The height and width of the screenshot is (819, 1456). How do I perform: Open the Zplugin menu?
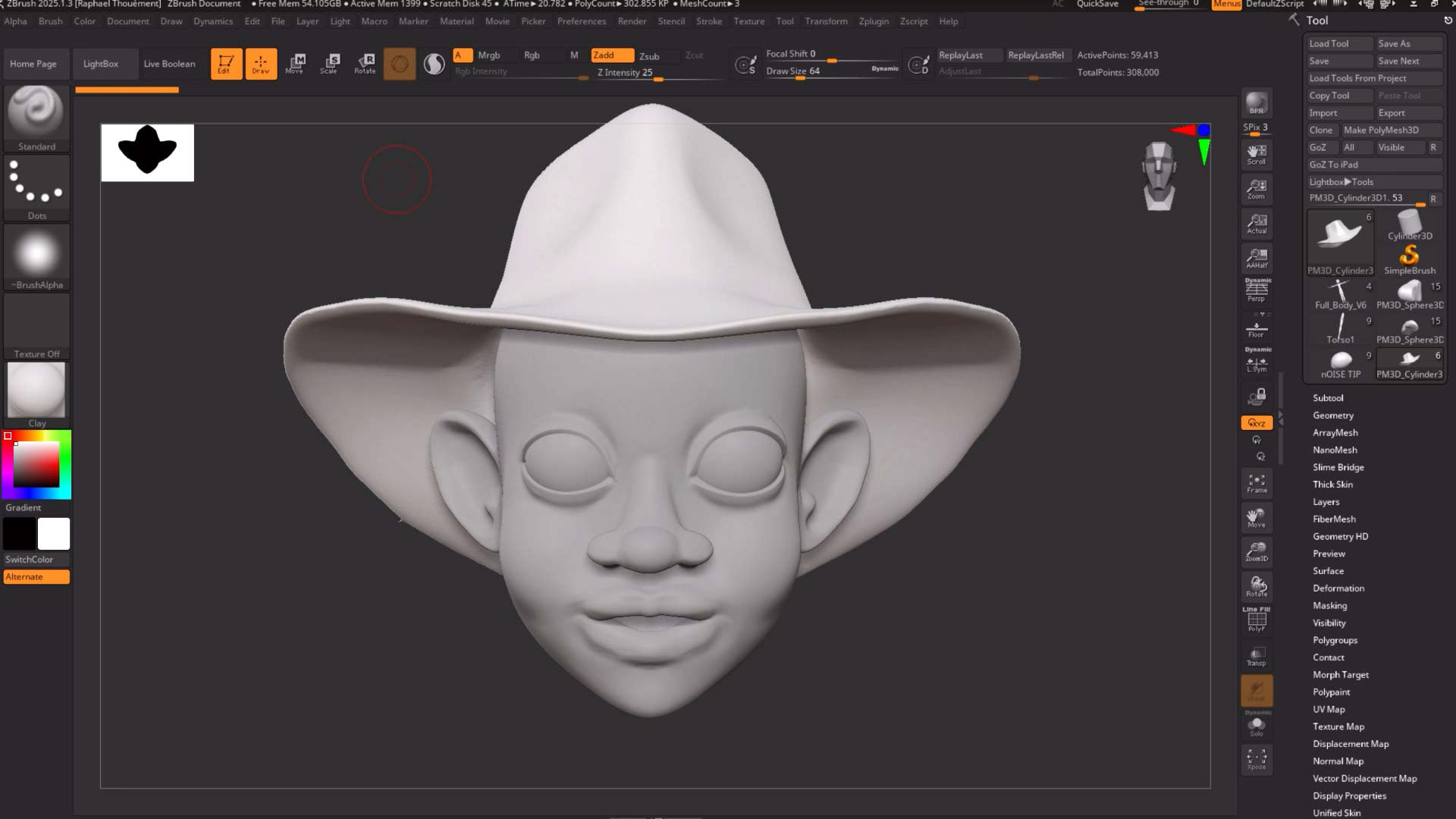click(874, 21)
